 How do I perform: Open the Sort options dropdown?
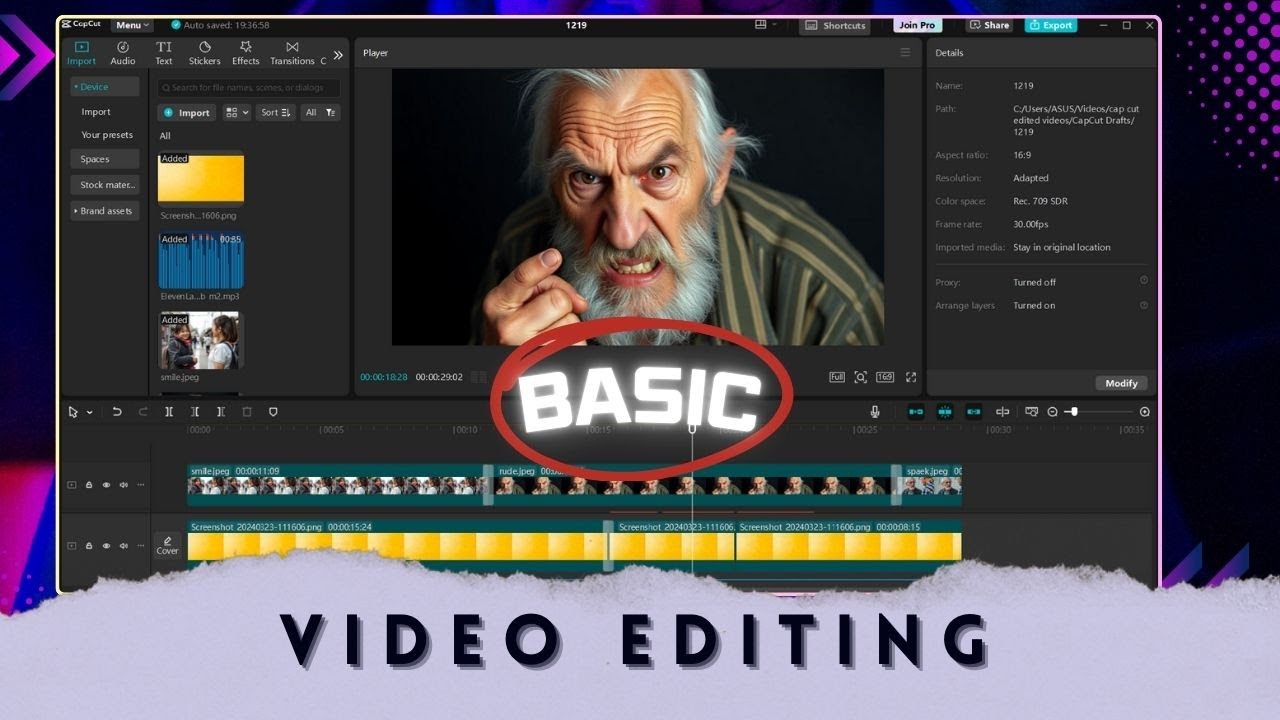[x=275, y=113]
